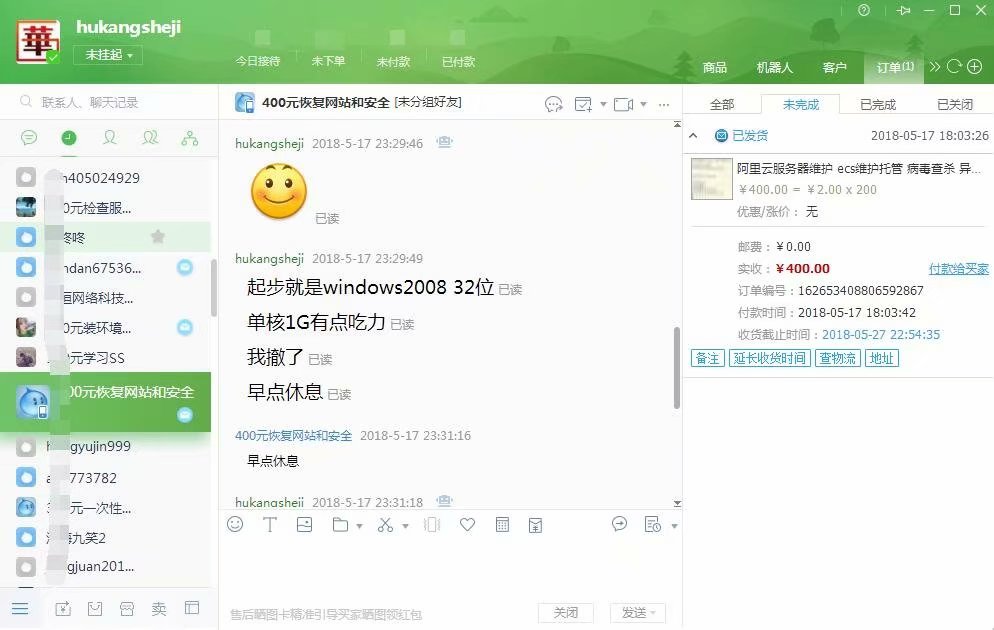Select contact ending in gyujin999
Image resolution: width=994 pixels, height=630 pixels.
[x=105, y=447]
